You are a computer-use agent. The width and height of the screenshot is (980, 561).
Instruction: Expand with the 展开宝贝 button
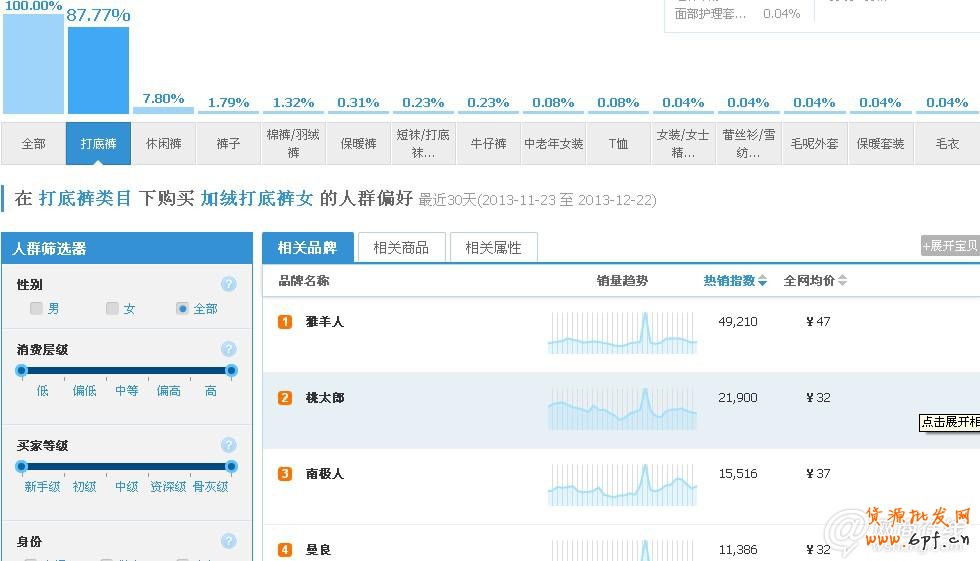pyautogui.click(x=950, y=246)
